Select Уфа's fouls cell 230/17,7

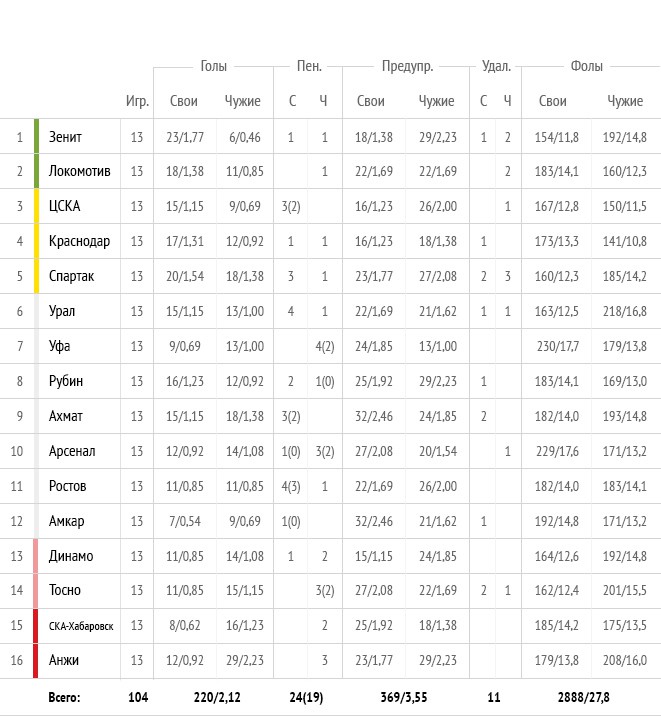click(x=557, y=346)
